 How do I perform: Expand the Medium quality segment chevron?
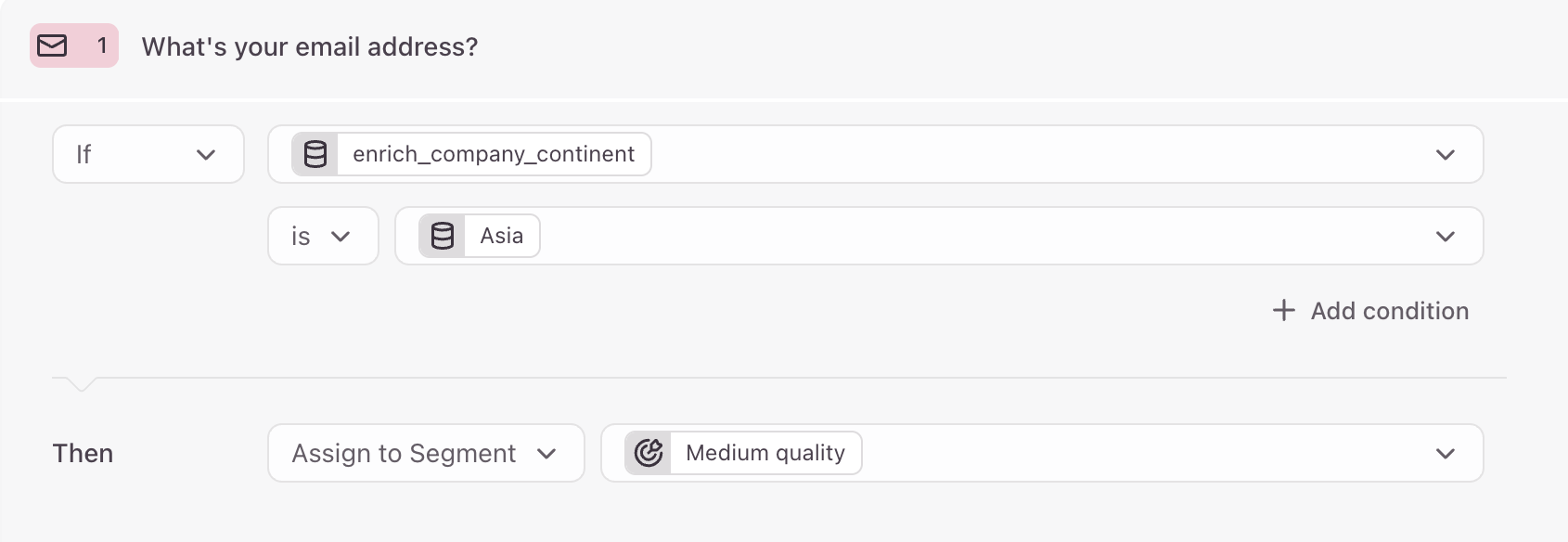click(1445, 453)
